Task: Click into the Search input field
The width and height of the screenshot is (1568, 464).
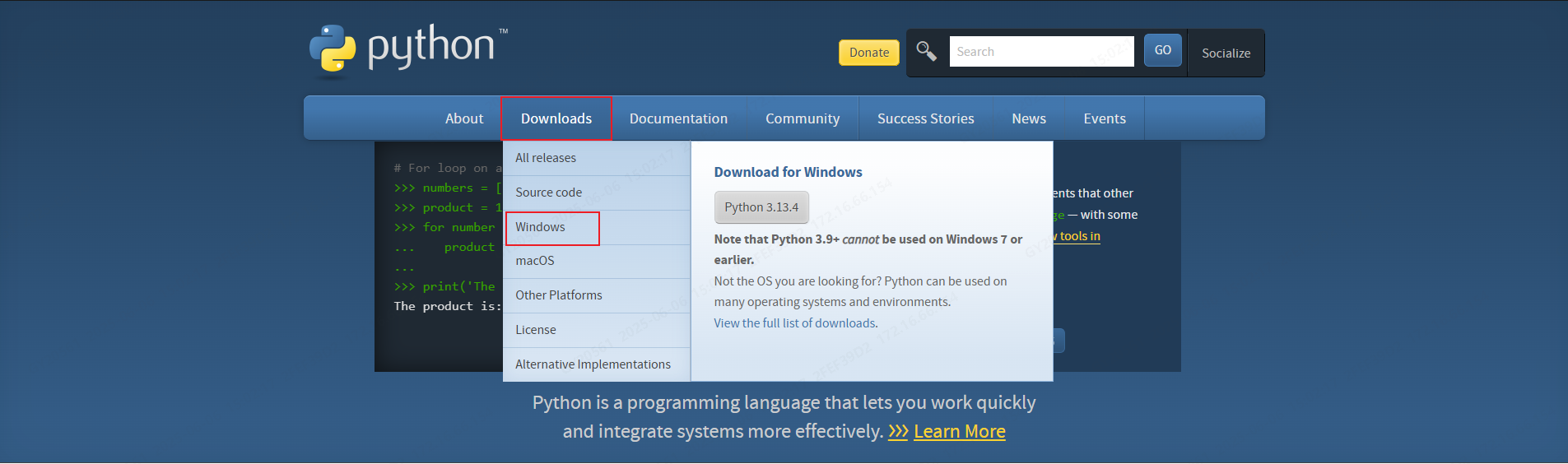Action: pyautogui.click(x=1041, y=51)
